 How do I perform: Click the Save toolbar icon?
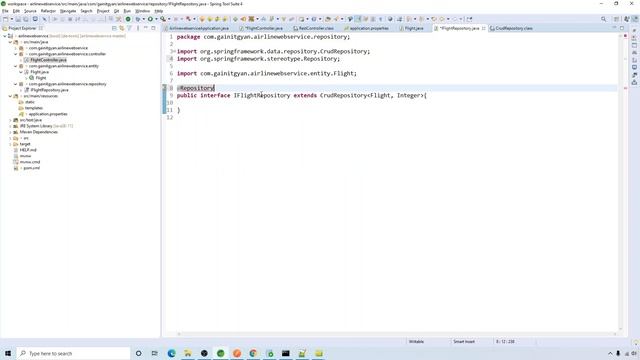tap(18, 19)
